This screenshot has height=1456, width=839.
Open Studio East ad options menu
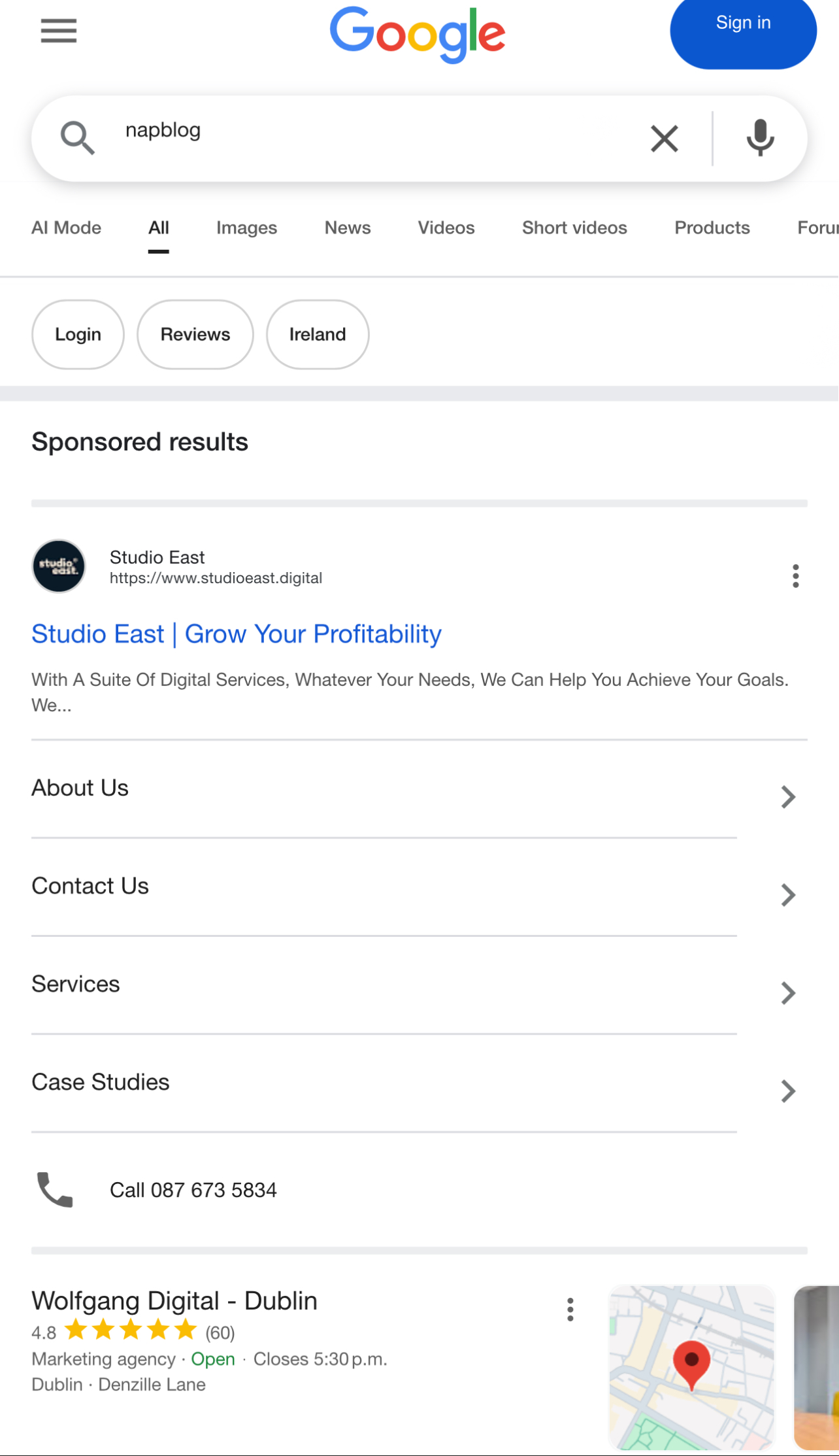795,576
